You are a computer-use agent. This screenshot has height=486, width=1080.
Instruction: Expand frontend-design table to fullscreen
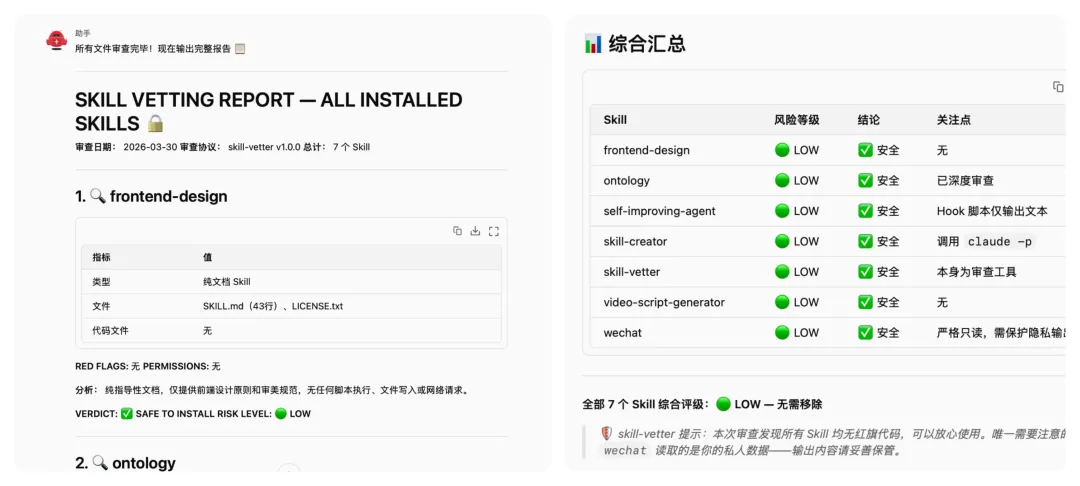click(x=493, y=231)
